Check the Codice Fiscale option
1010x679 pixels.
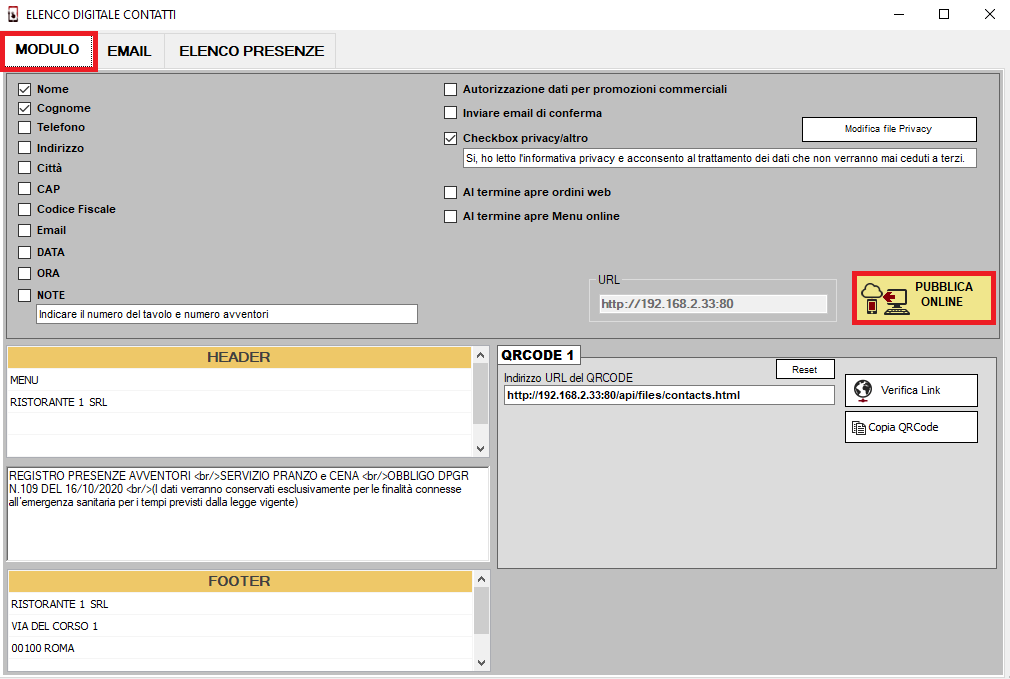tap(25, 210)
